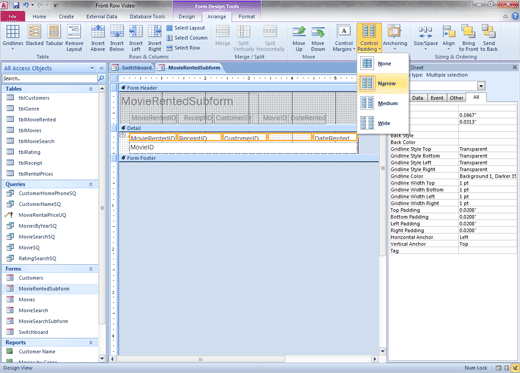Collapse the Forms group
Image resolution: width=520 pixels, height=373 pixels.
tap(91, 269)
